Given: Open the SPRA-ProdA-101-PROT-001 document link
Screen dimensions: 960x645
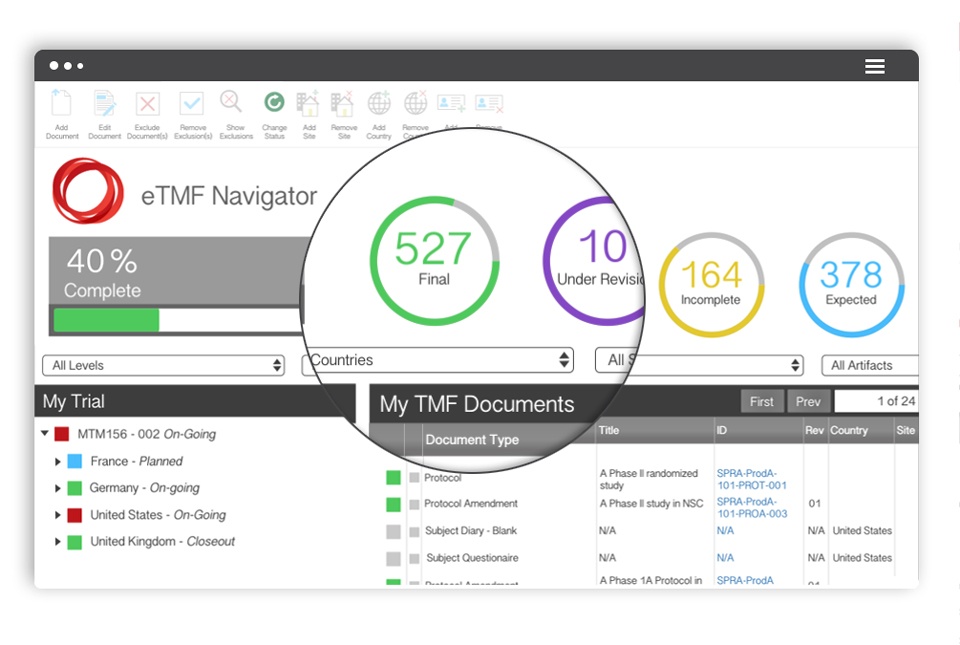Looking at the screenshot, I should tap(751, 479).
